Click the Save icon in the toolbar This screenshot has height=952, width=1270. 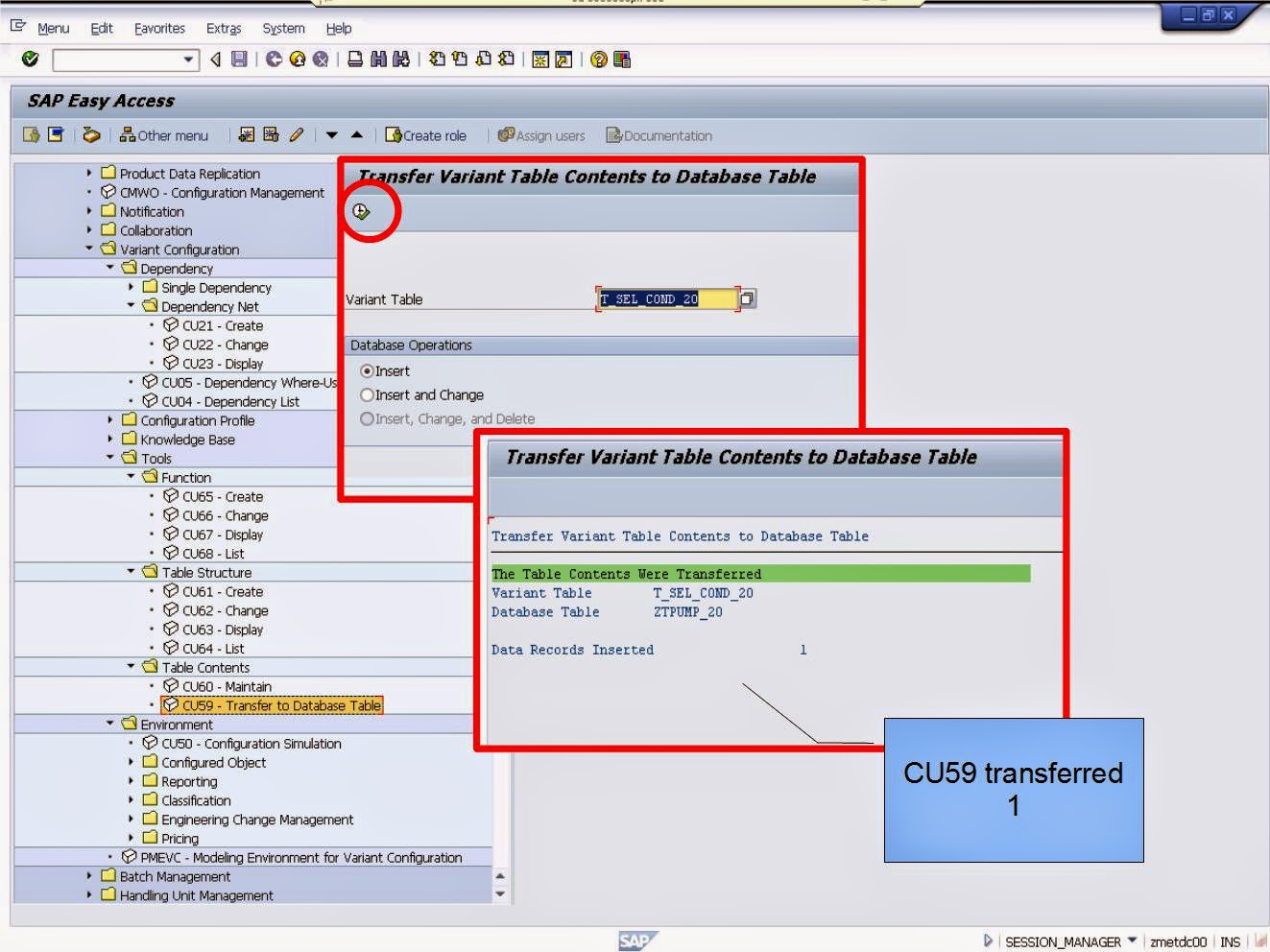(238, 59)
